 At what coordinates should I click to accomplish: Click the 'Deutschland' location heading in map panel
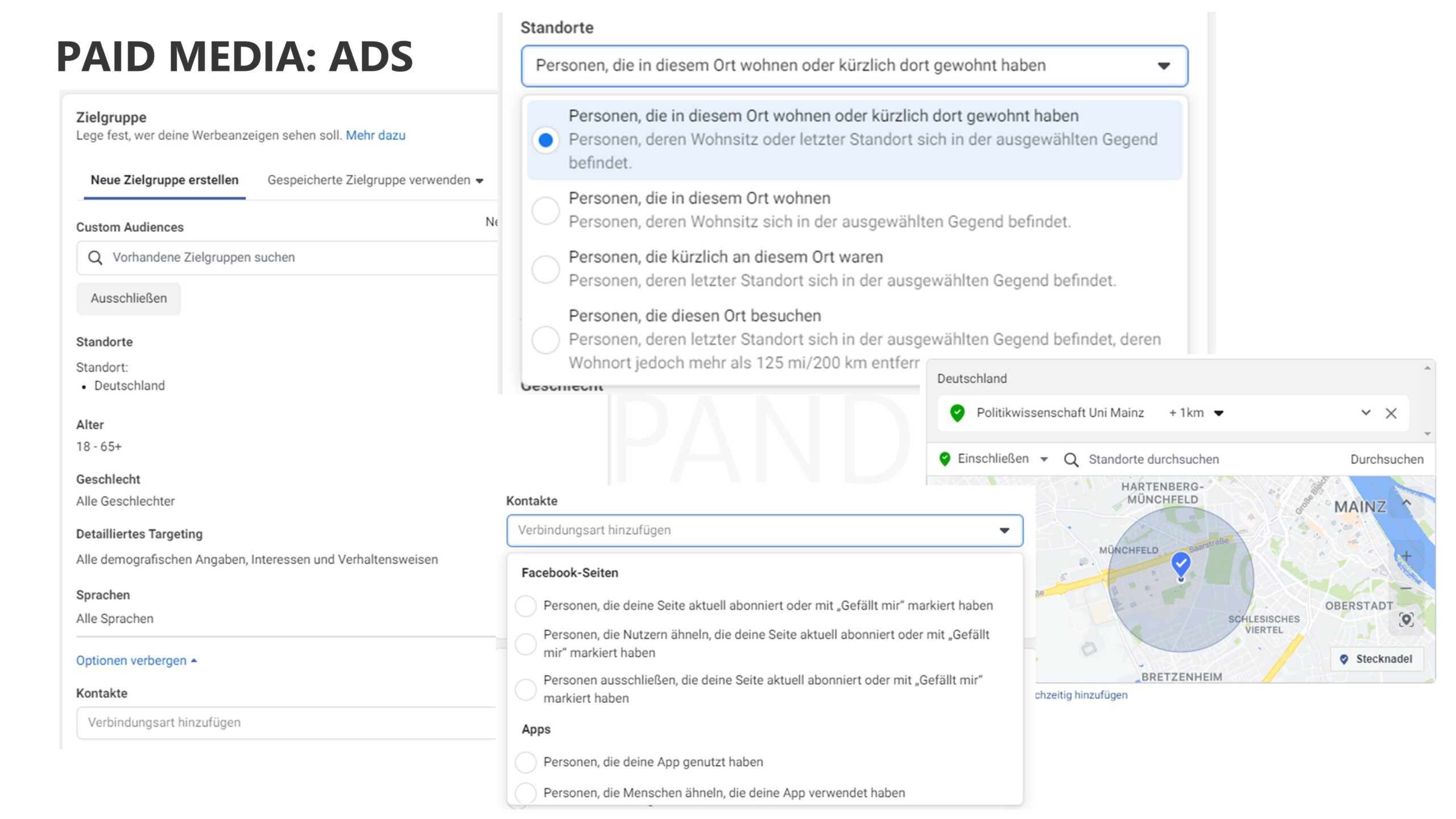[x=971, y=379]
